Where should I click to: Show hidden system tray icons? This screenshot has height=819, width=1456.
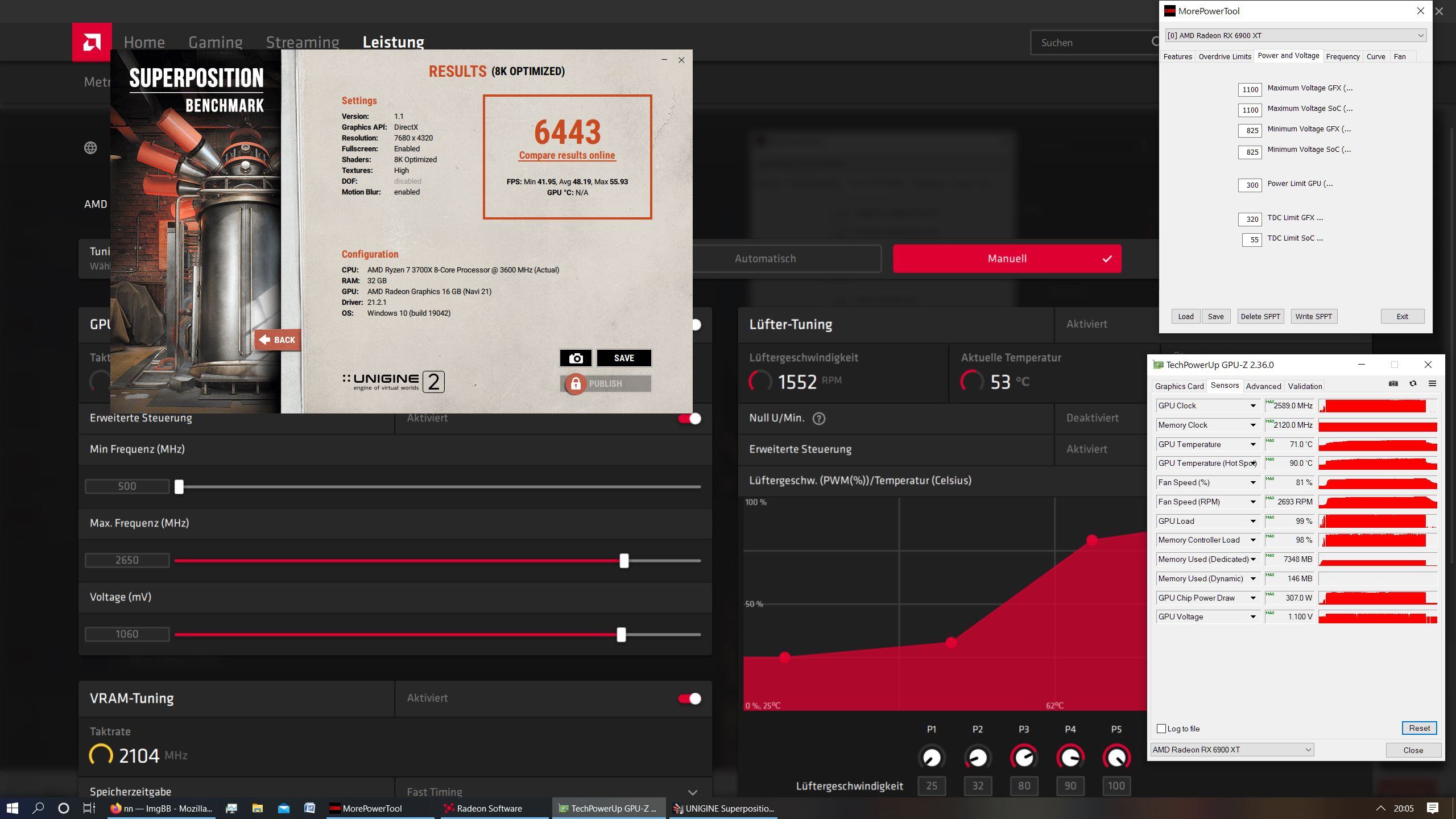point(1380,808)
